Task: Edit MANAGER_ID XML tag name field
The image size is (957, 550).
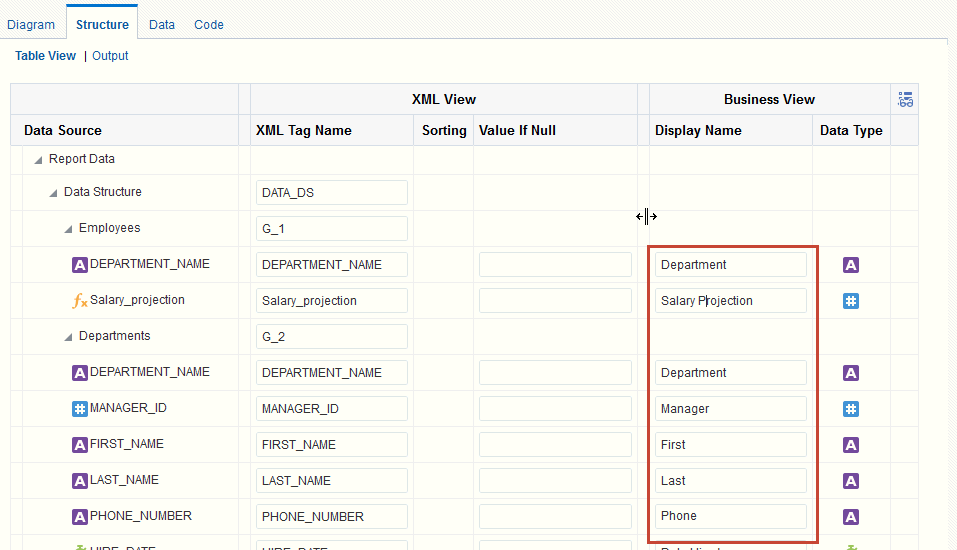Action: 331,408
